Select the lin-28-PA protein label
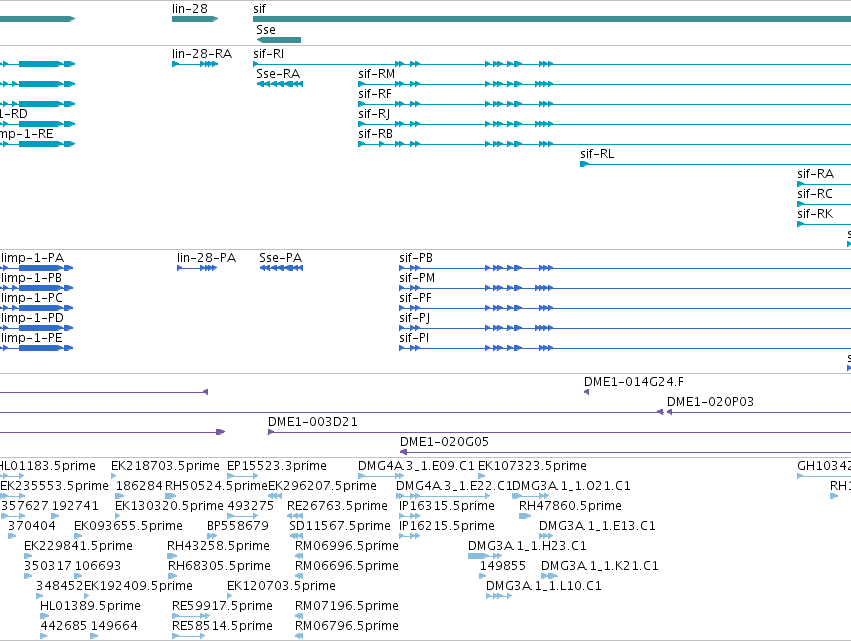 coord(206,258)
